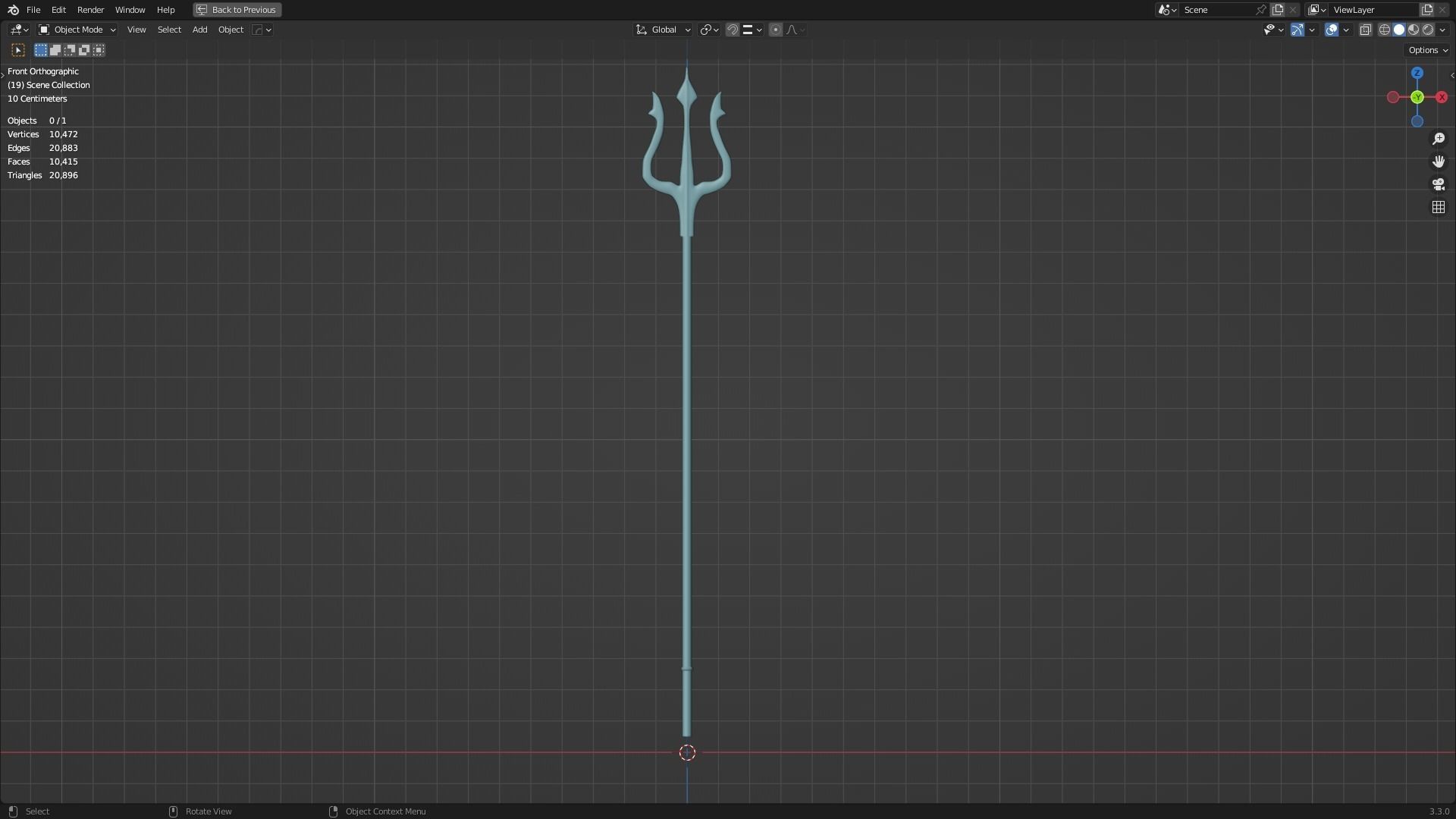Image resolution: width=1456 pixels, height=819 pixels.
Task: Open the snapping options dropdown
Action: coord(752,30)
